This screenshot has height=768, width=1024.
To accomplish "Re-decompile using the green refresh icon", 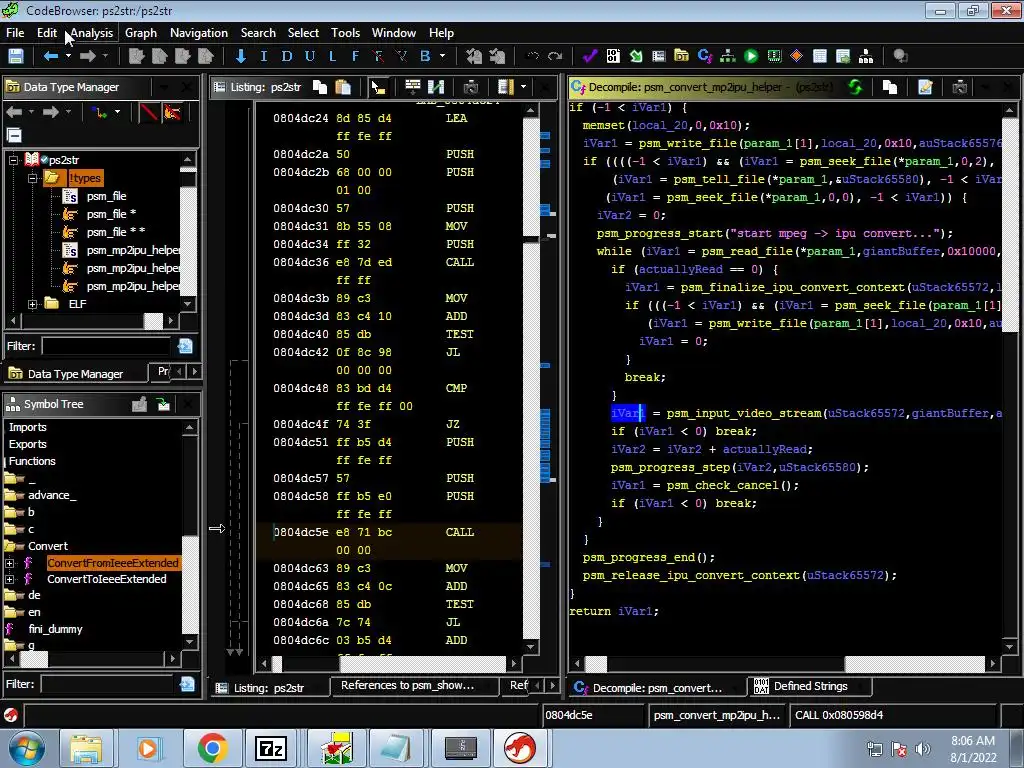I will [855, 87].
